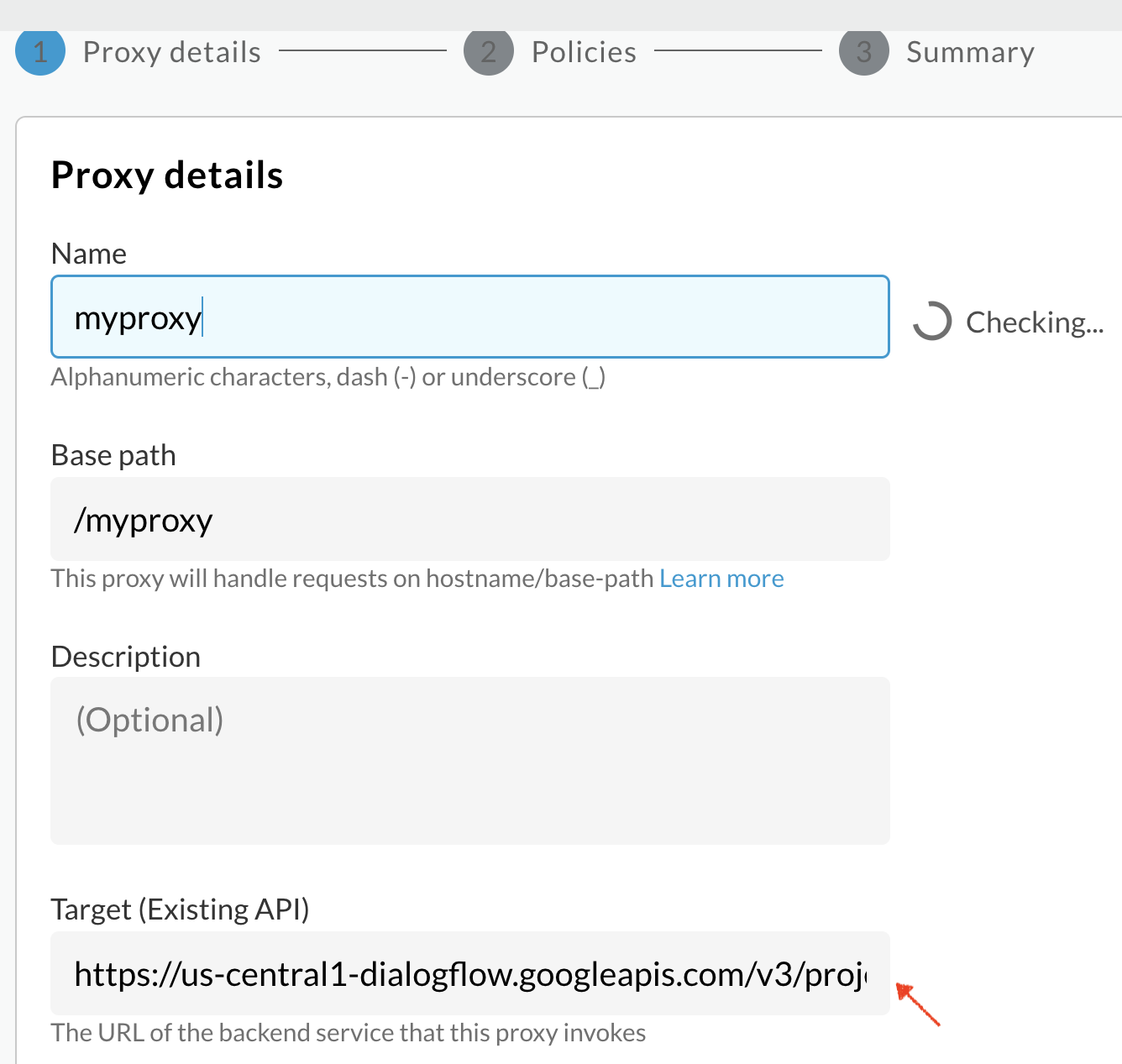Click the Target (Existing API) label

(x=181, y=909)
